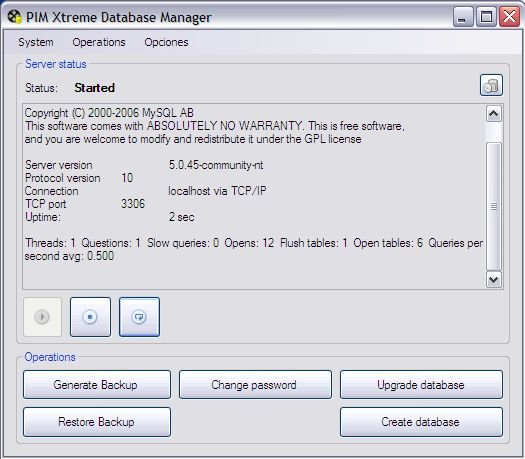This screenshot has width=525, height=459.
Task: Click the text '5.0.45-community-nt'
Action: pyautogui.click(x=216, y=165)
